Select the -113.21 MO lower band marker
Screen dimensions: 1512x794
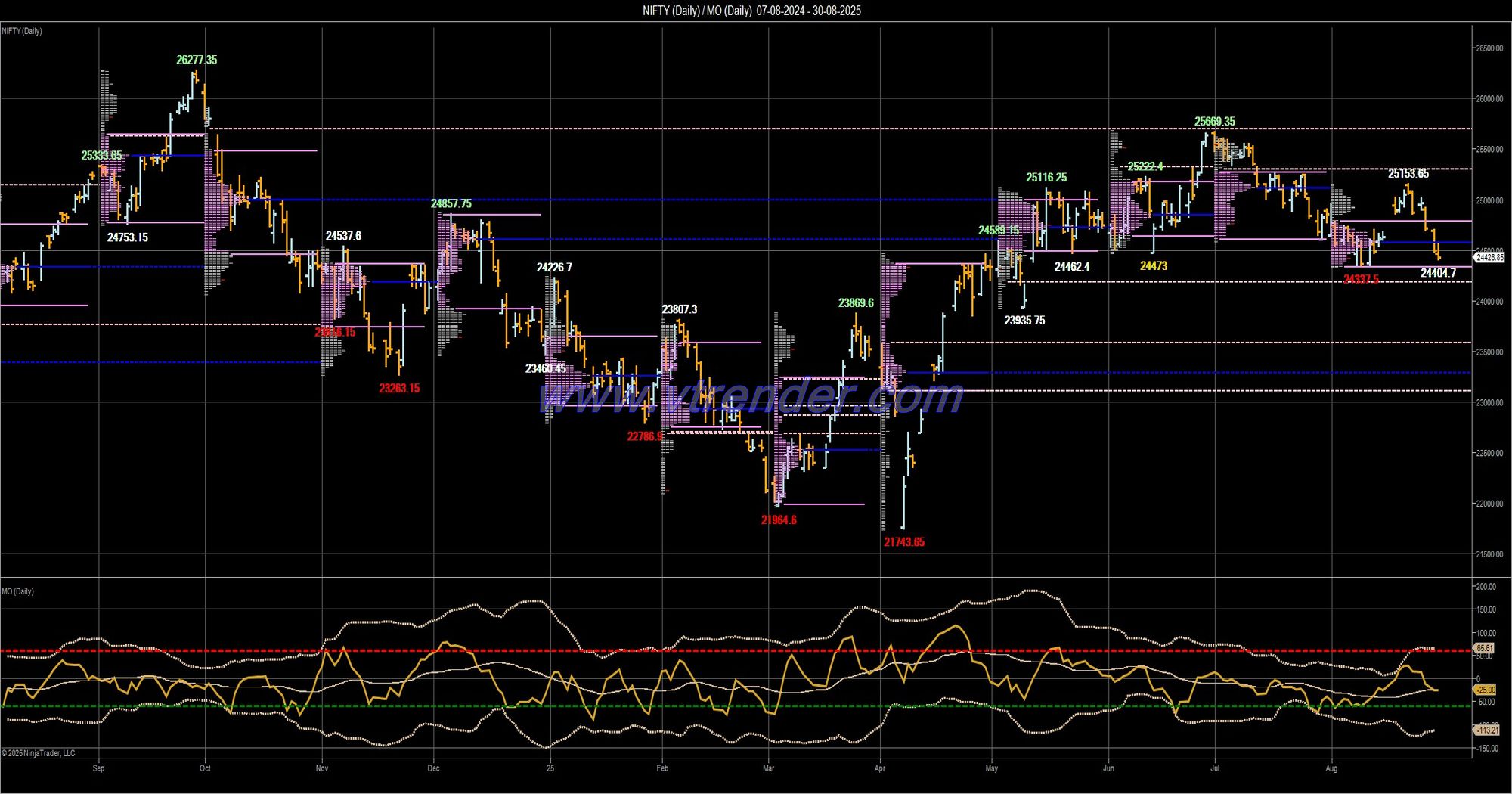tap(1486, 730)
